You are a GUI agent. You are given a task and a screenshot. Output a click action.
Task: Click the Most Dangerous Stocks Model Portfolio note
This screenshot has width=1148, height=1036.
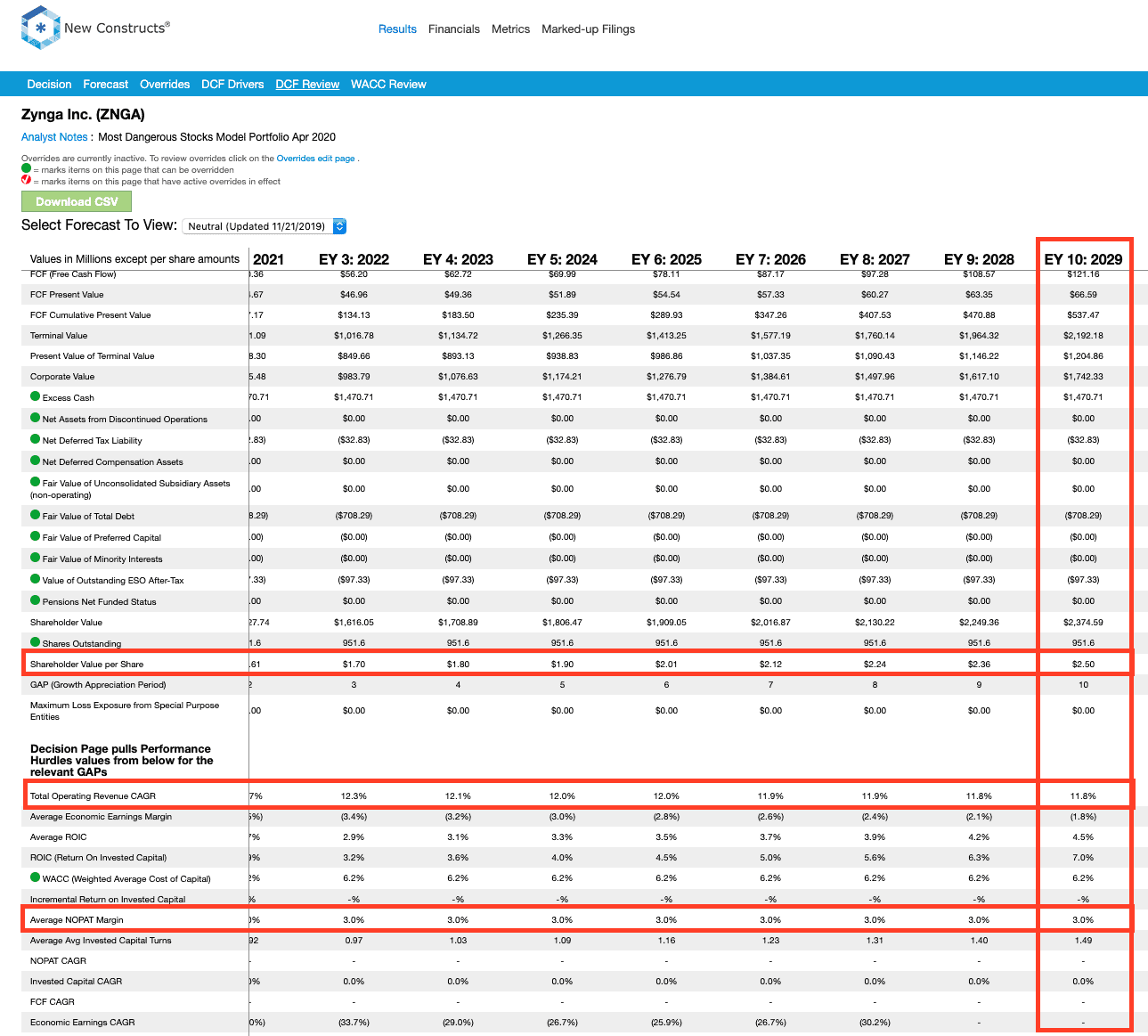point(216,137)
